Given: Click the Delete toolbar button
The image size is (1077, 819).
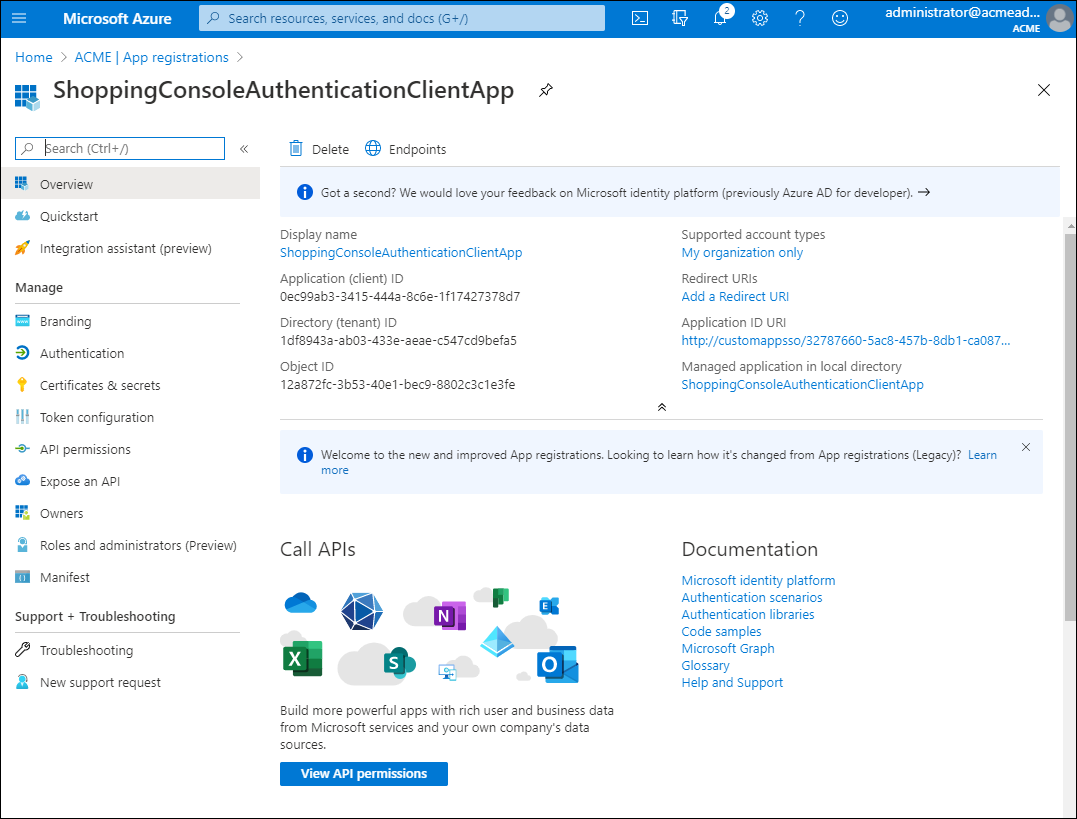Looking at the screenshot, I should pyautogui.click(x=319, y=149).
